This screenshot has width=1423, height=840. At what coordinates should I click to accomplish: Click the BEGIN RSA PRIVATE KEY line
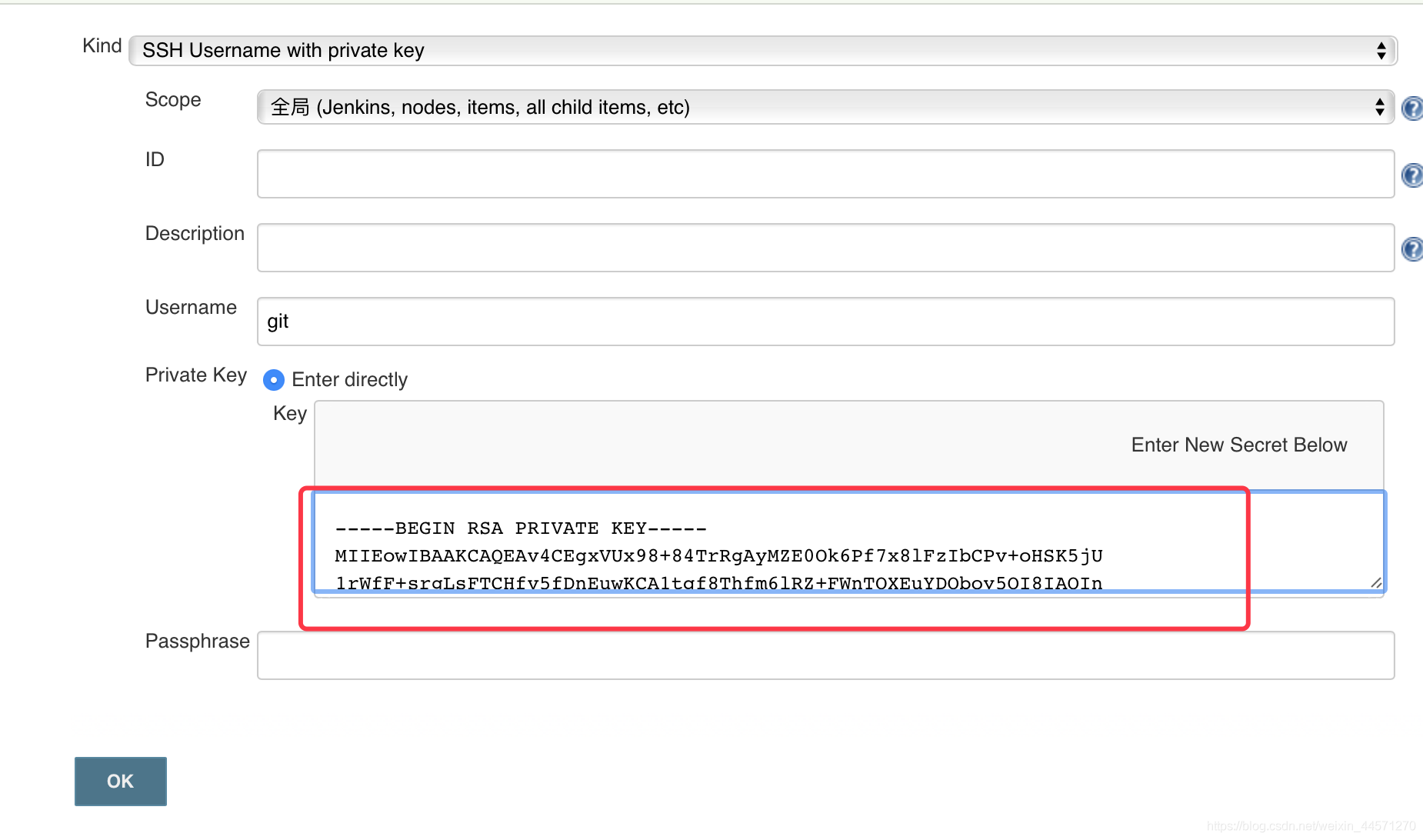[x=521, y=528]
